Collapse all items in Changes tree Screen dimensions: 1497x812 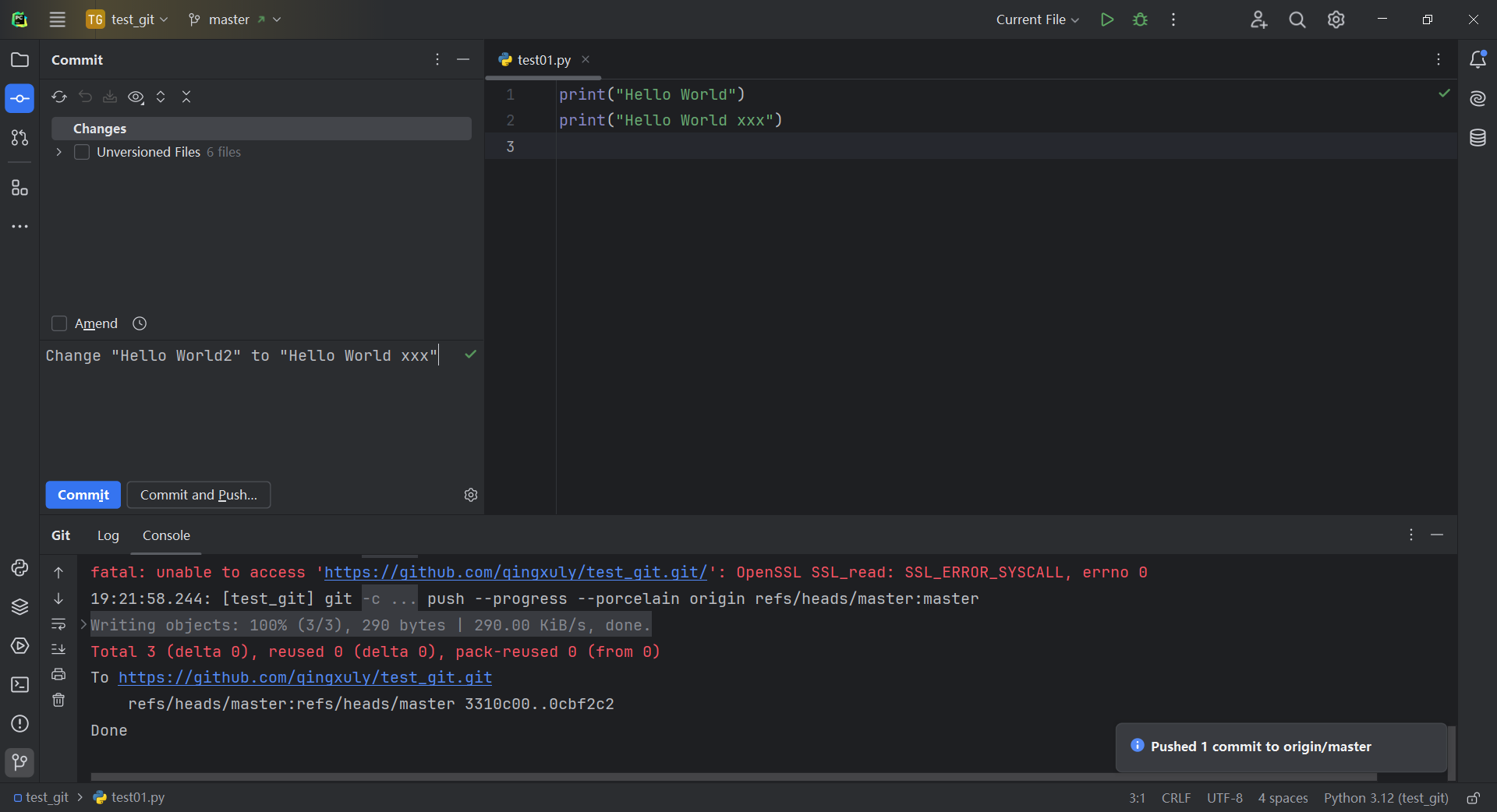click(186, 97)
